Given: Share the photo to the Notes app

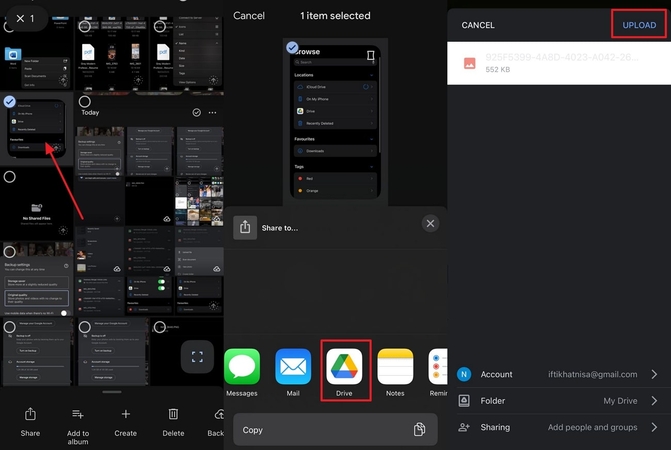Looking at the screenshot, I should [395, 367].
